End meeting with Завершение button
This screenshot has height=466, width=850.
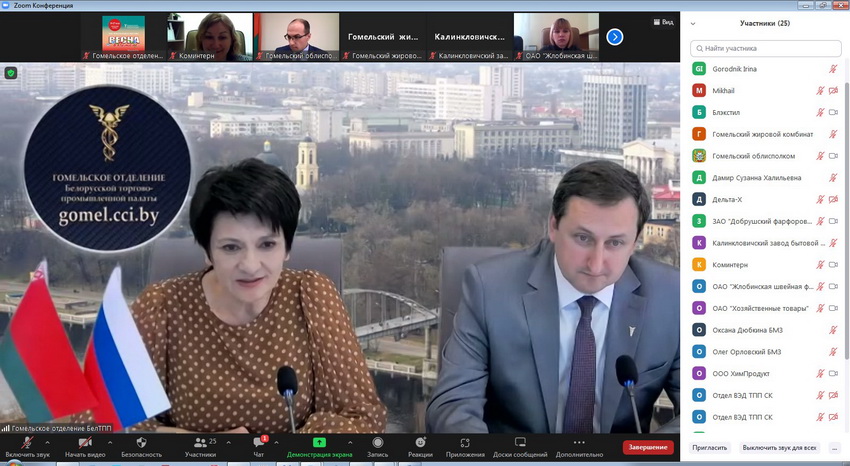pyautogui.click(x=648, y=447)
